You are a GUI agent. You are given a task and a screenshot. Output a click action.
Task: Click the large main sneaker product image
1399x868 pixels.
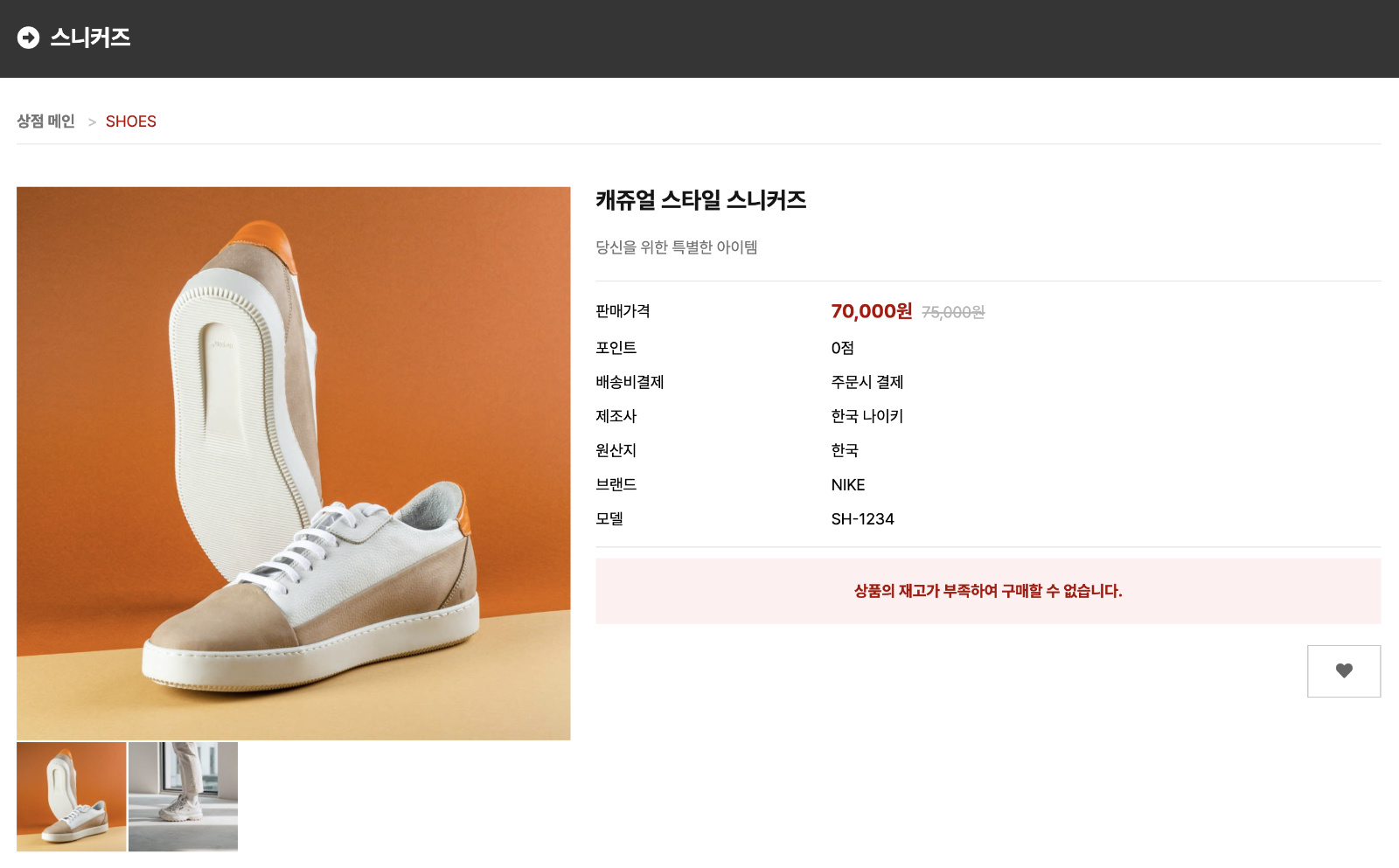[x=294, y=463]
